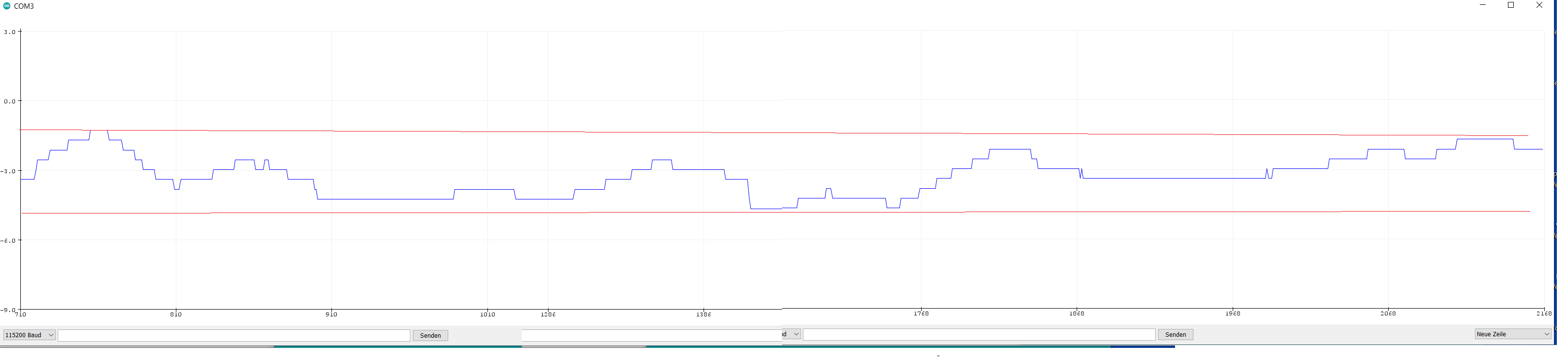
Task: Click the 3.0 y-axis label
Action: (10, 32)
